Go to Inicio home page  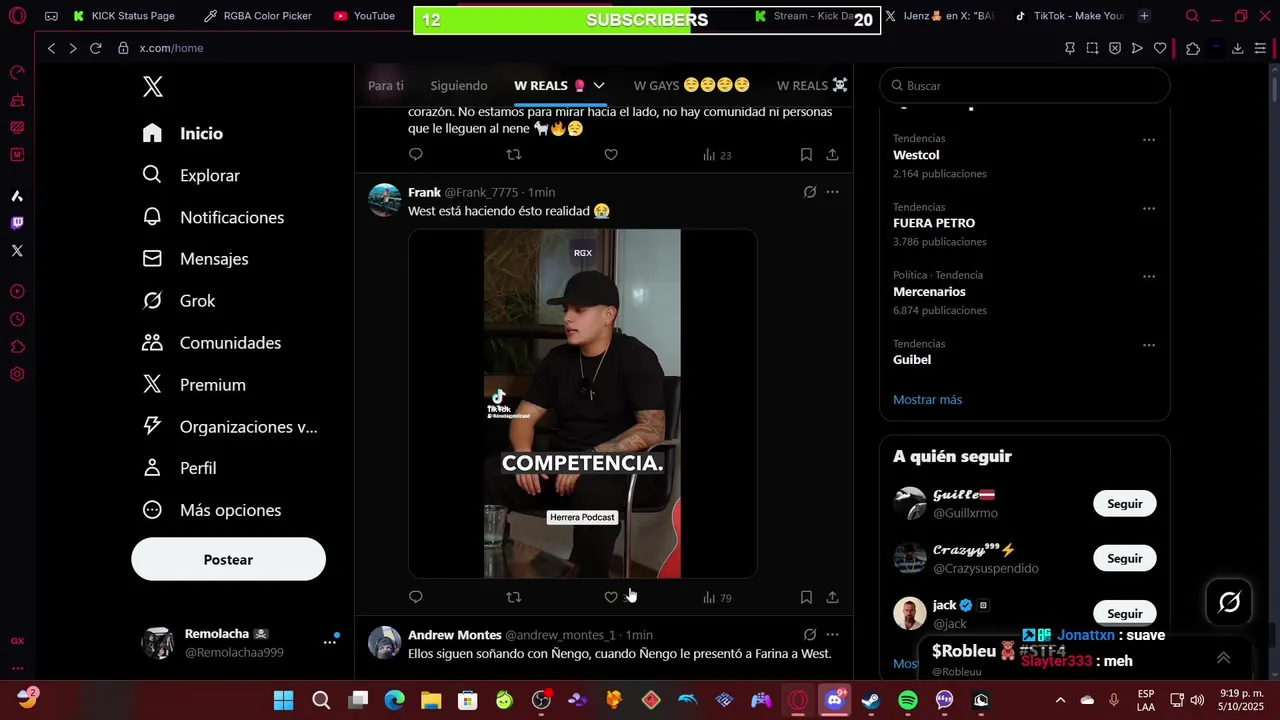[x=183, y=133]
